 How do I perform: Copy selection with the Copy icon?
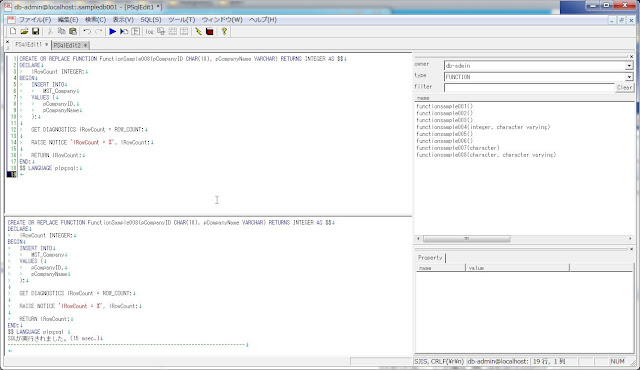tap(62, 31)
